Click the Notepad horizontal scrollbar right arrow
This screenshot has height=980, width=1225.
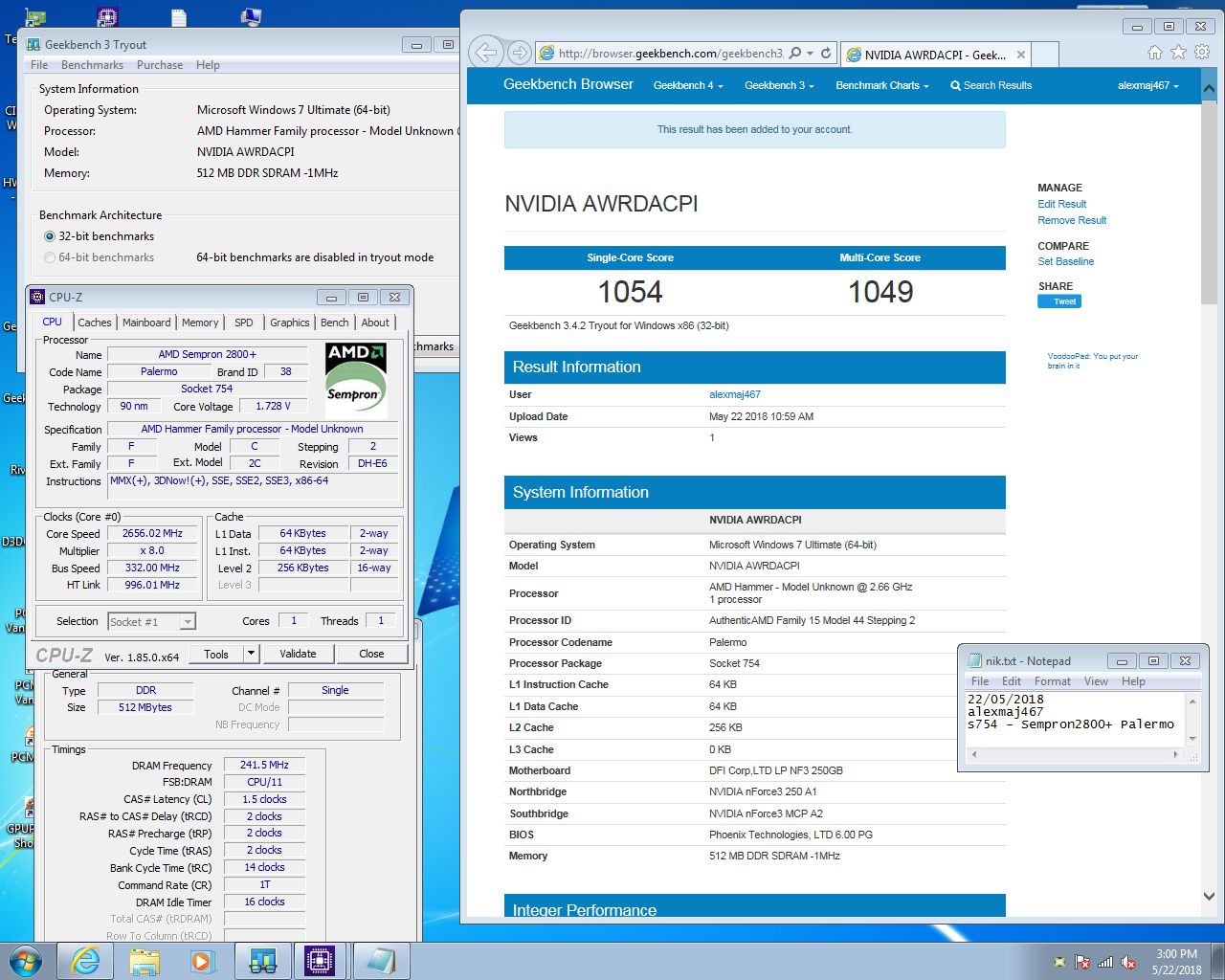(1175, 754)
